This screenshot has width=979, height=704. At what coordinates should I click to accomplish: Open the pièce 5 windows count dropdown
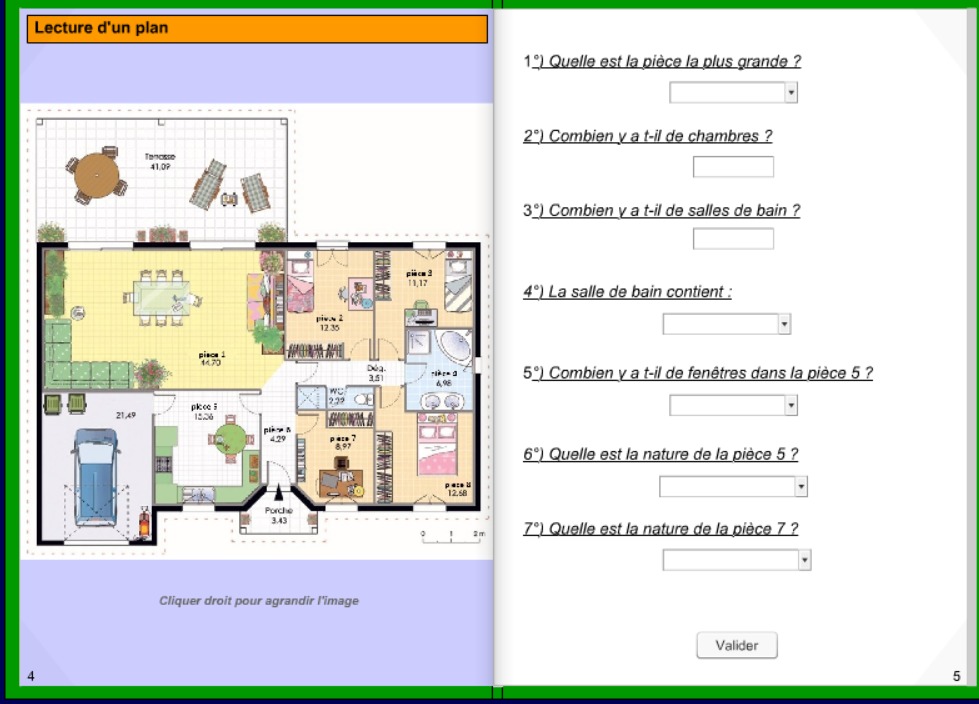(x=733, y=405)
